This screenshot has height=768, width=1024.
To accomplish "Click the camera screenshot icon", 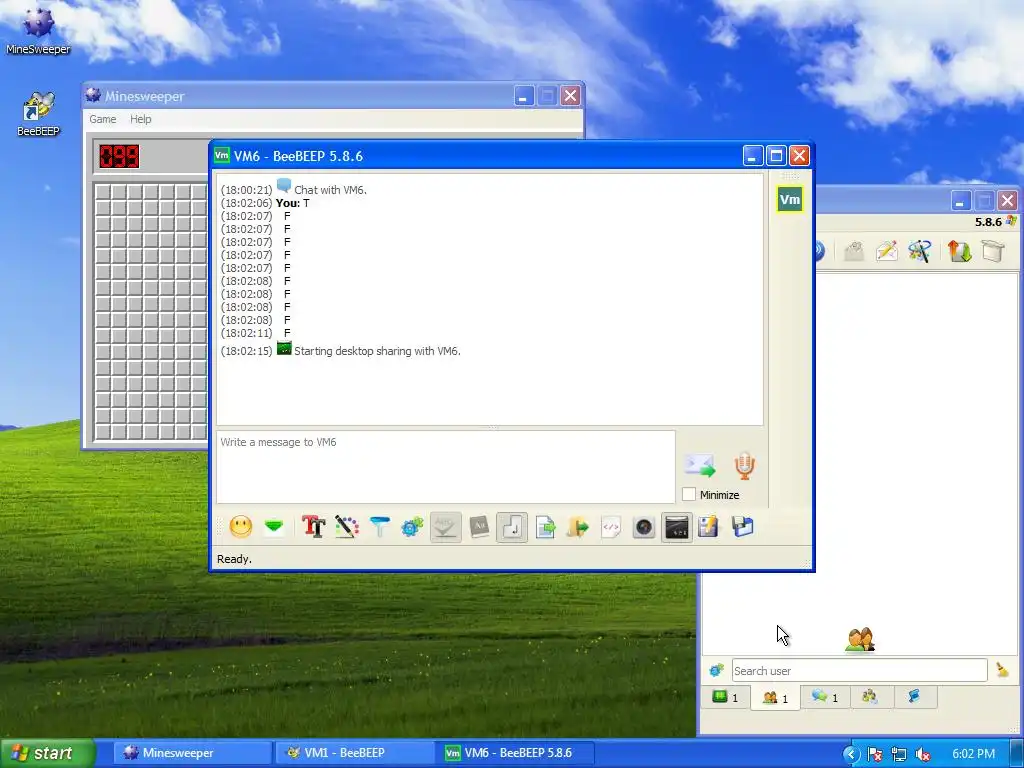I will [x=644, y=526].
